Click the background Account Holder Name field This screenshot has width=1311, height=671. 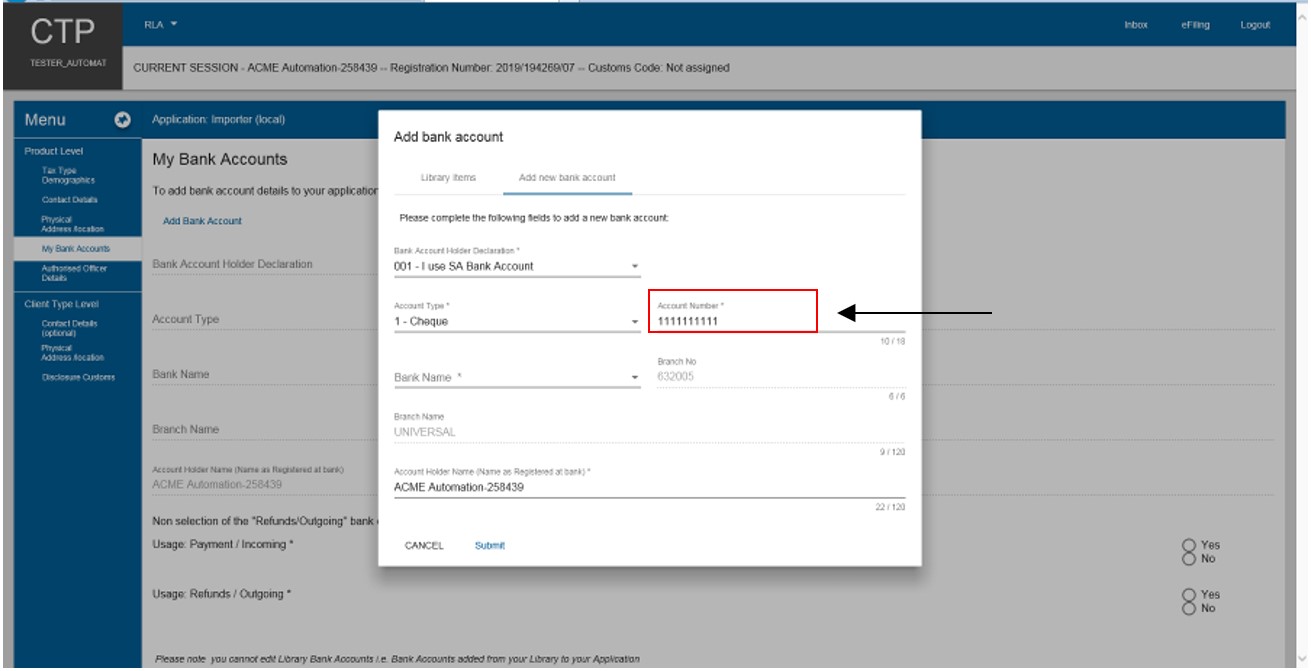click(264, 484)
